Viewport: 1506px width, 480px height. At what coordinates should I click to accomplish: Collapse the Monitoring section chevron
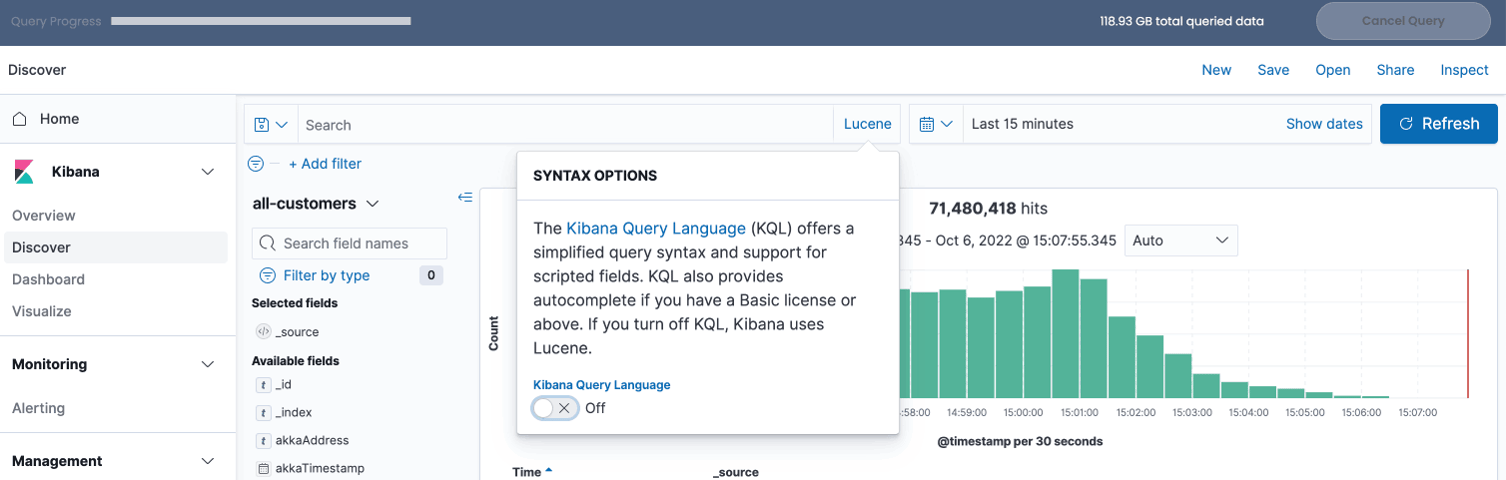coord(208,365)
